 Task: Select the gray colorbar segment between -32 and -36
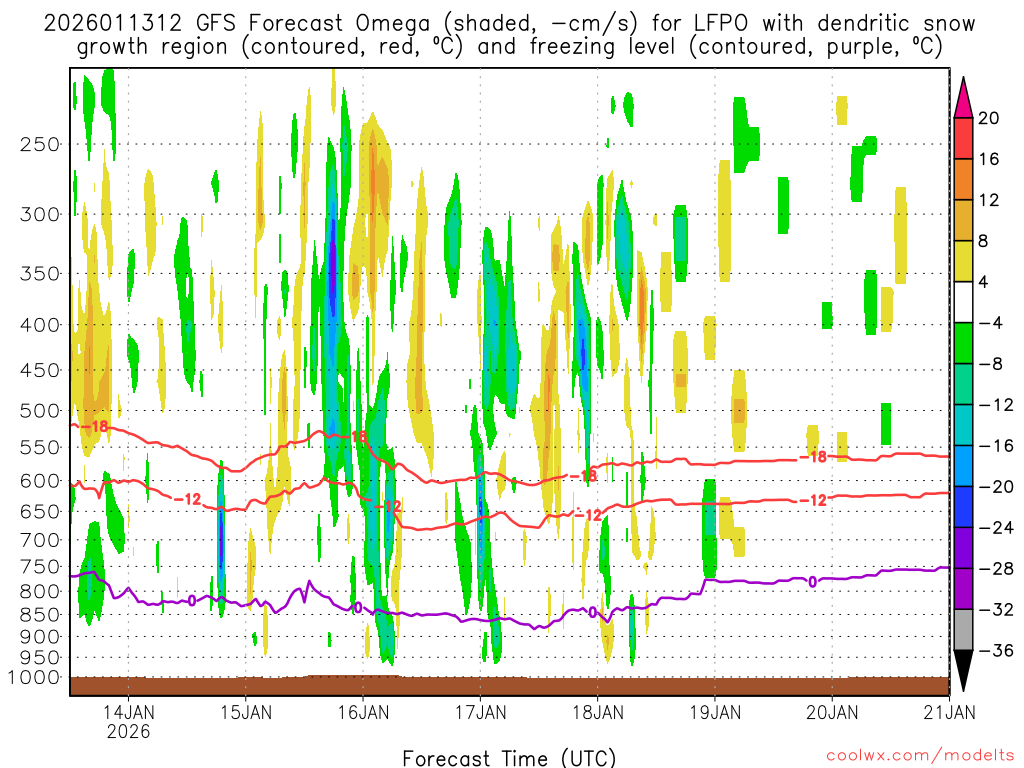tap(963, 630)
